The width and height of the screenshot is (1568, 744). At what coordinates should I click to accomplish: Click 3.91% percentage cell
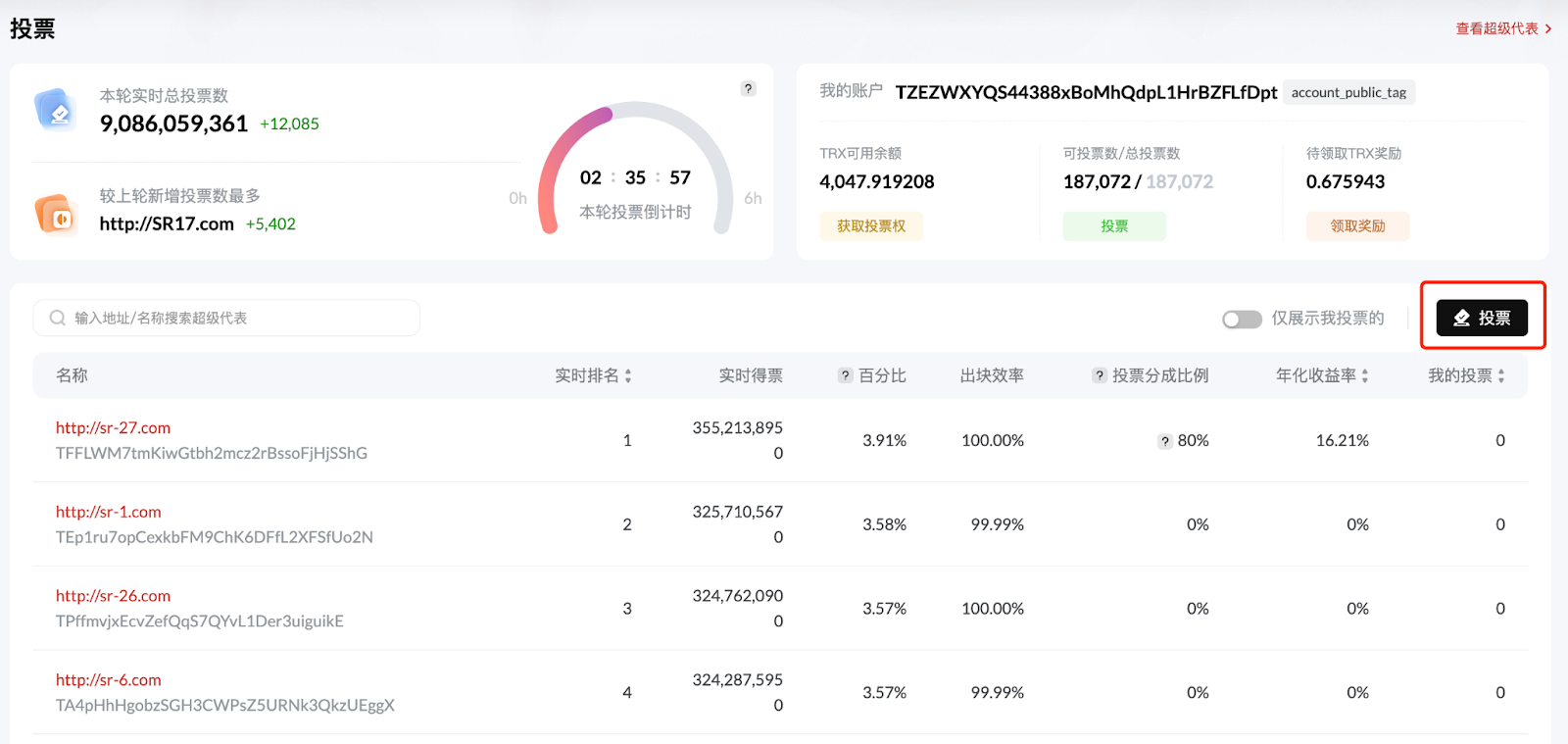point(884,441)
